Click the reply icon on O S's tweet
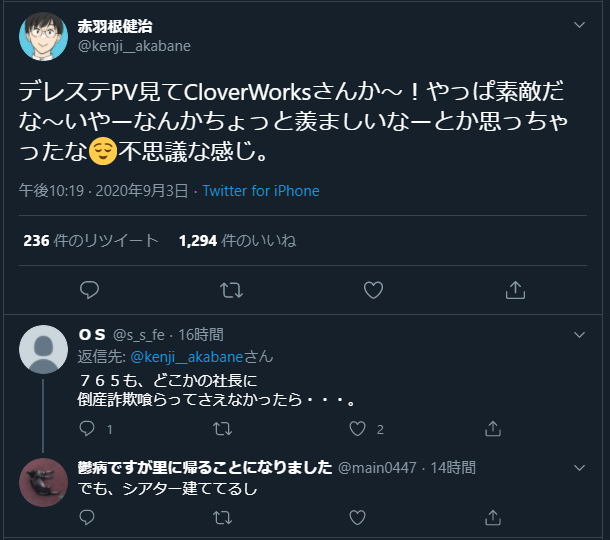The image size is (610, 540). coord(87,429)
